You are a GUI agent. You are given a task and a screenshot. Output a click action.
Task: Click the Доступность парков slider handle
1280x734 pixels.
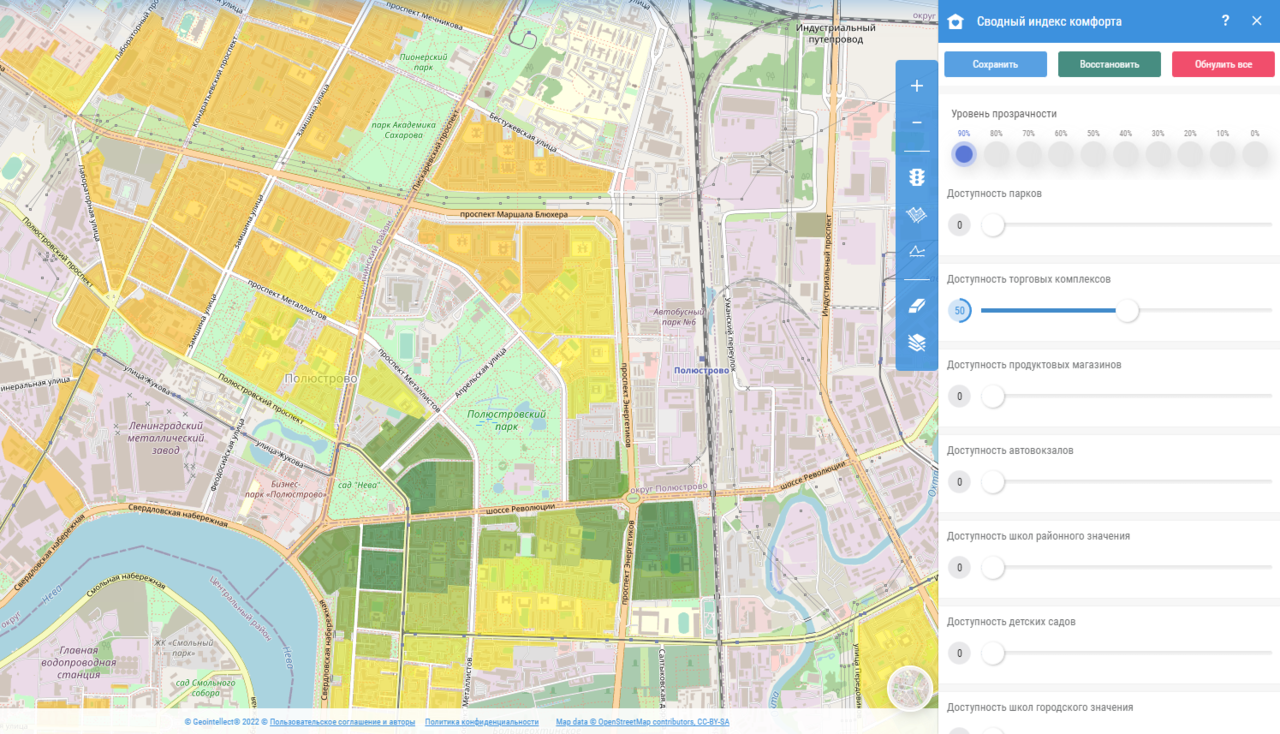(x=992, y=225)
